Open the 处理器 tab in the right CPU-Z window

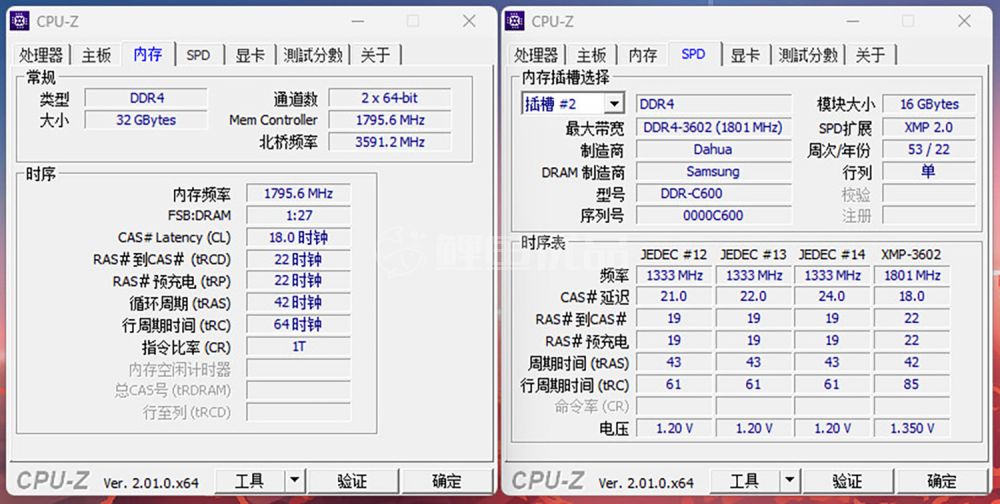click(536, 55)
